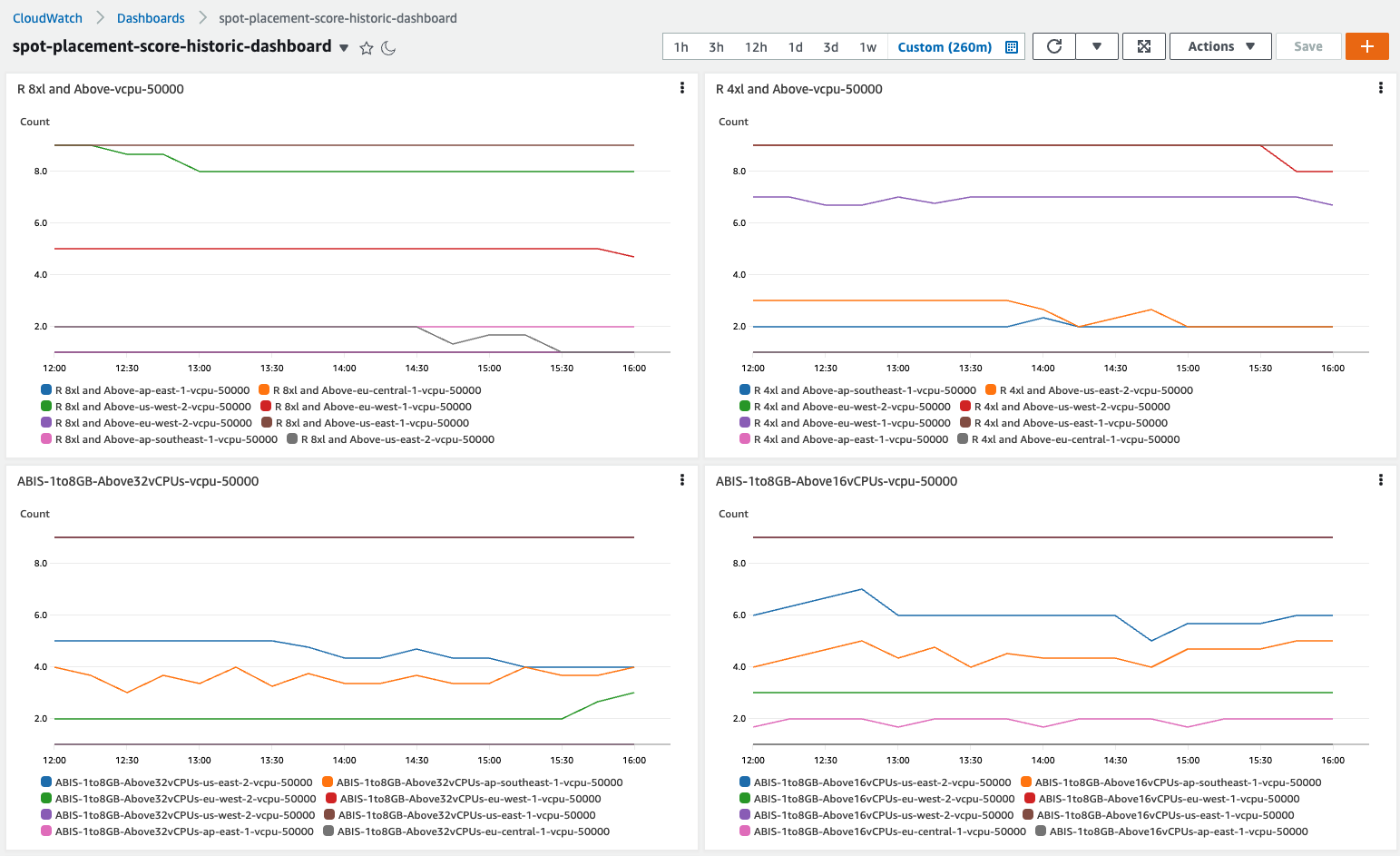Refresh the dashboard data

(x=1053, y=45)
